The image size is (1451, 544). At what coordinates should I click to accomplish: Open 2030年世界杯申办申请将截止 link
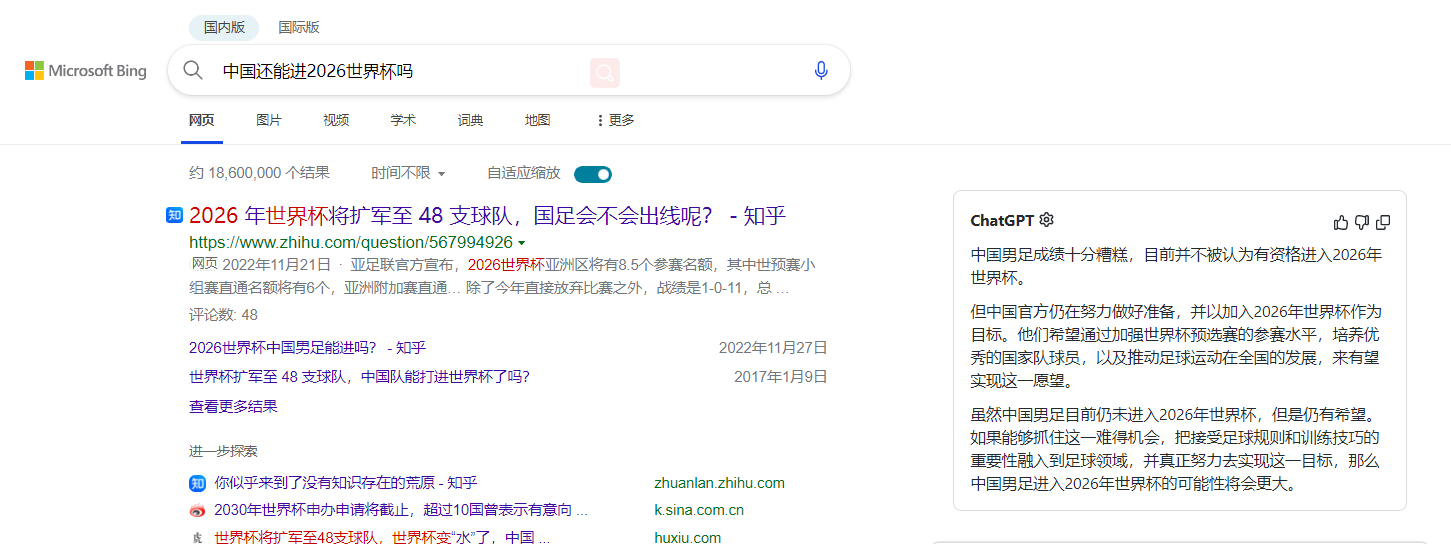click(x=401, y=510)
